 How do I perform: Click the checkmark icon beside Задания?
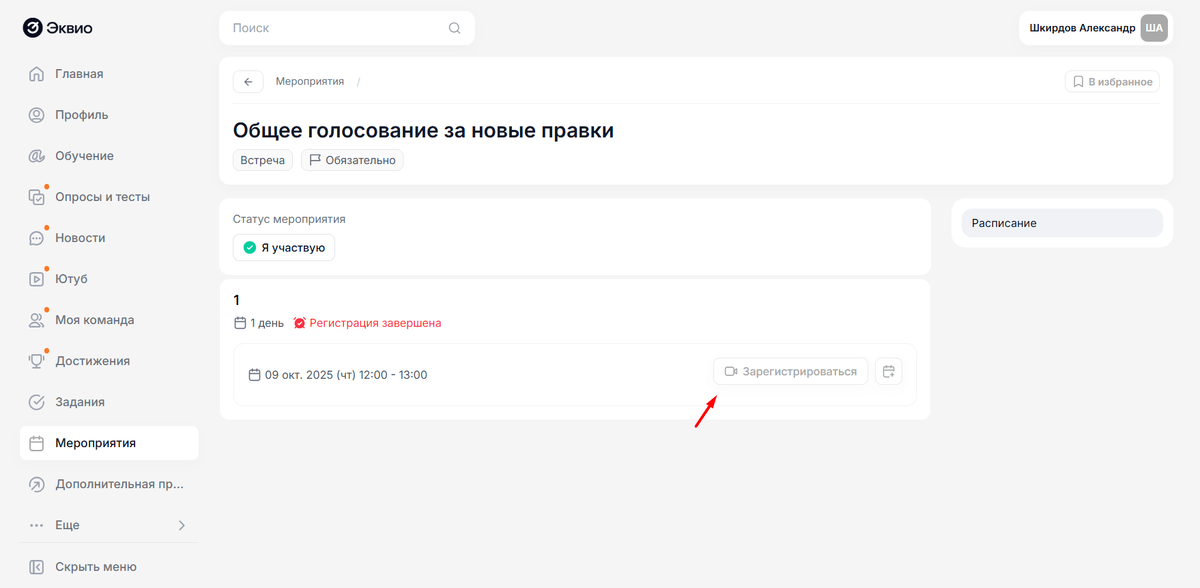(37, 402)
